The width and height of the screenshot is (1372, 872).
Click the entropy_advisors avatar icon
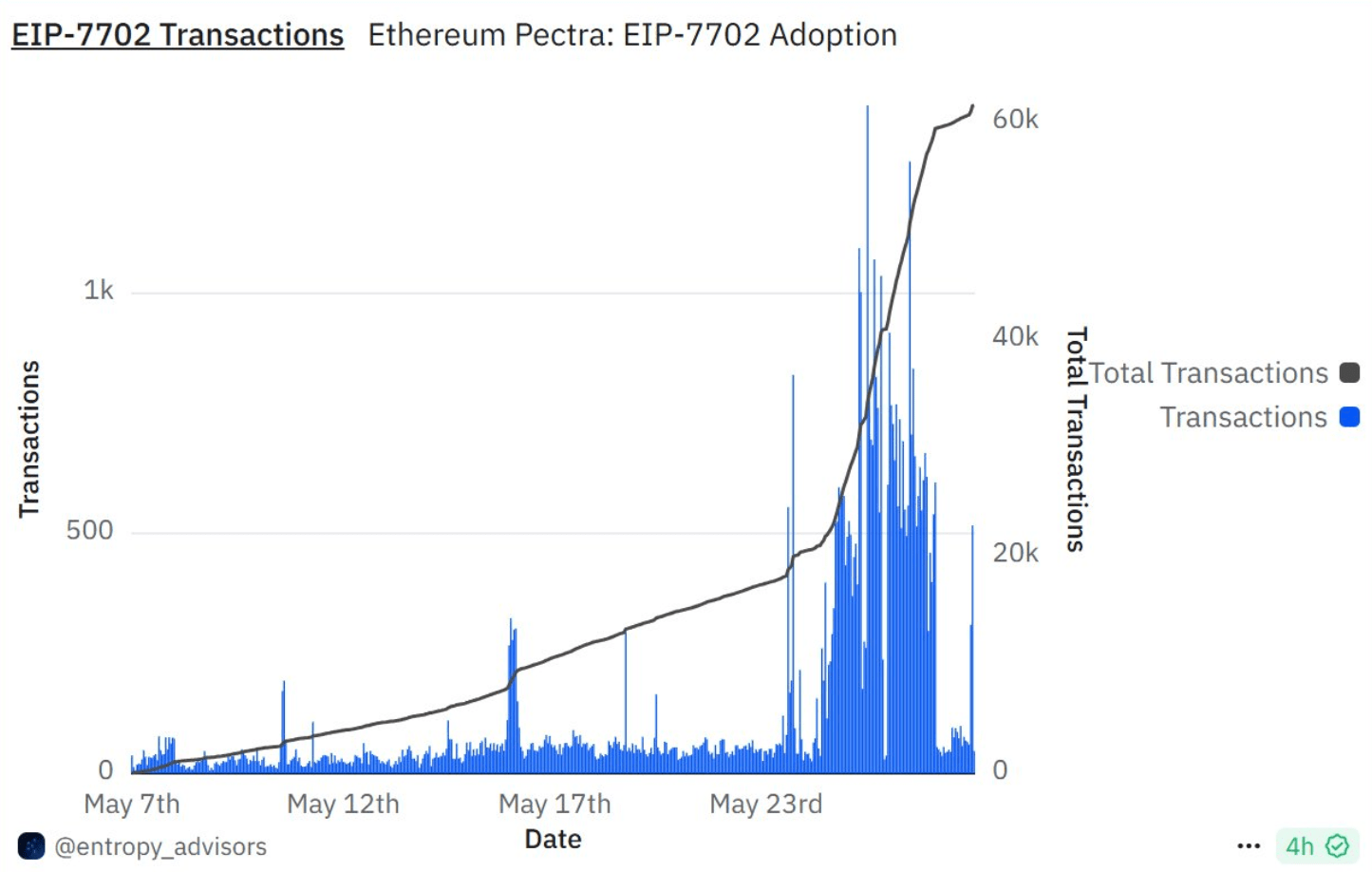31,845
